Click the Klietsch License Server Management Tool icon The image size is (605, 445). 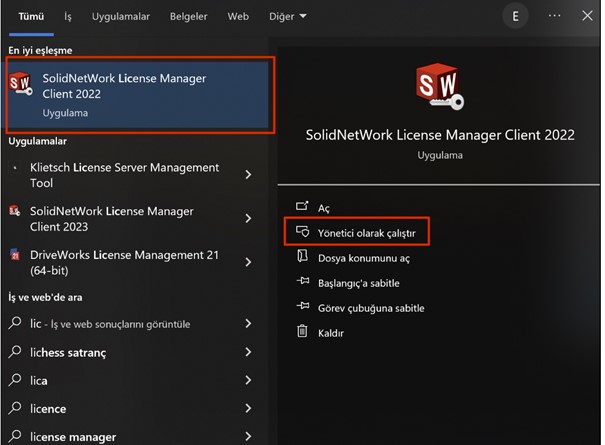[14, 168]
